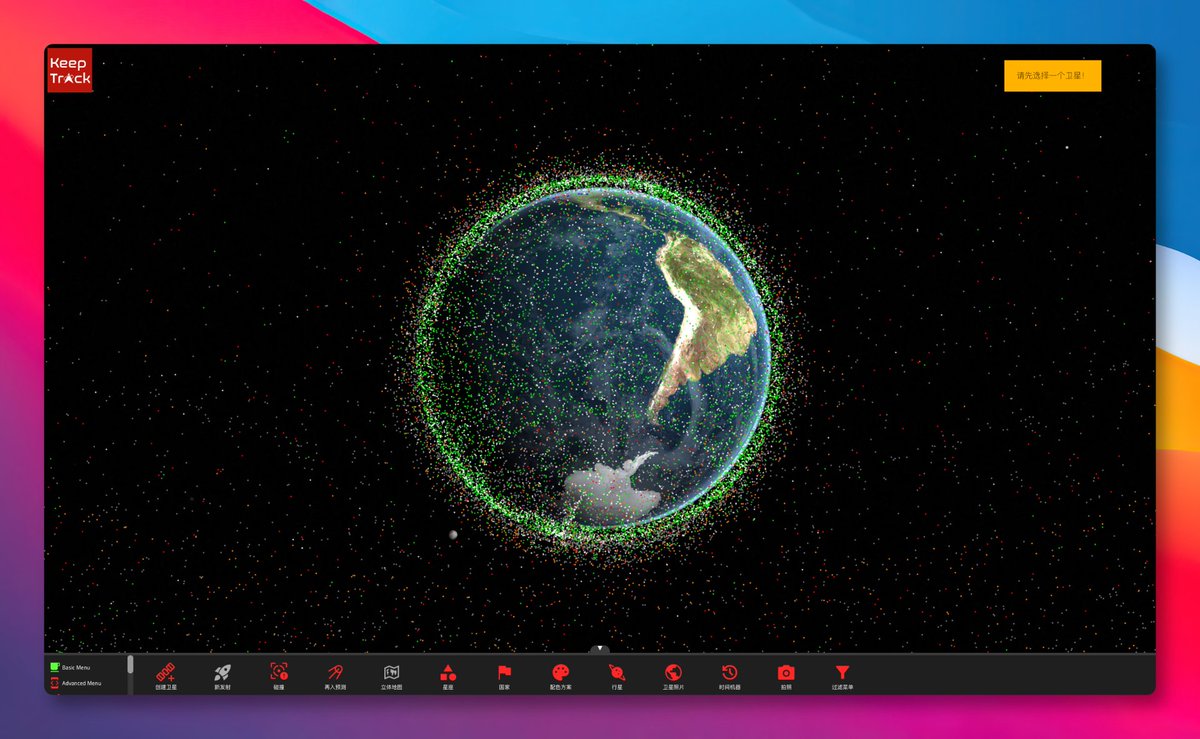
Task: Open the Filter Menu (过滤菜单) funnel icon
Action: (x=842, y=676)
